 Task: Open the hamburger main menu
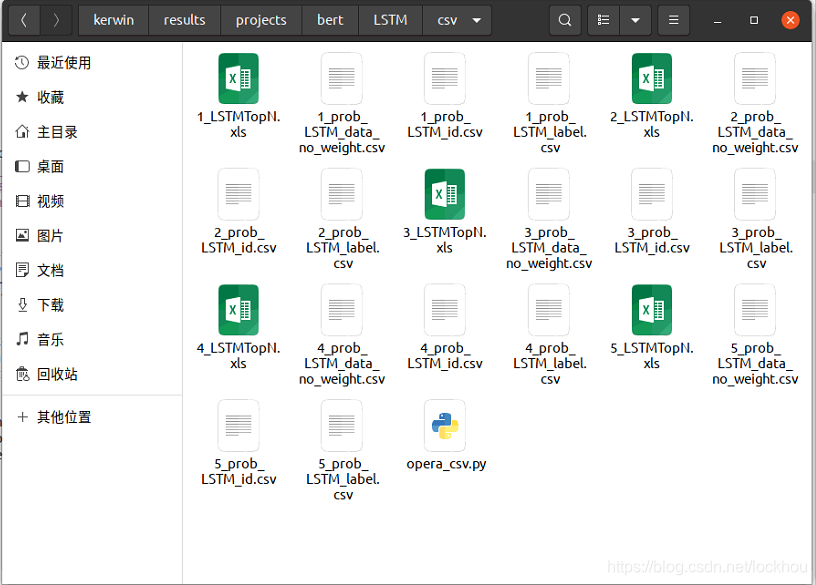tap(673, 20)
